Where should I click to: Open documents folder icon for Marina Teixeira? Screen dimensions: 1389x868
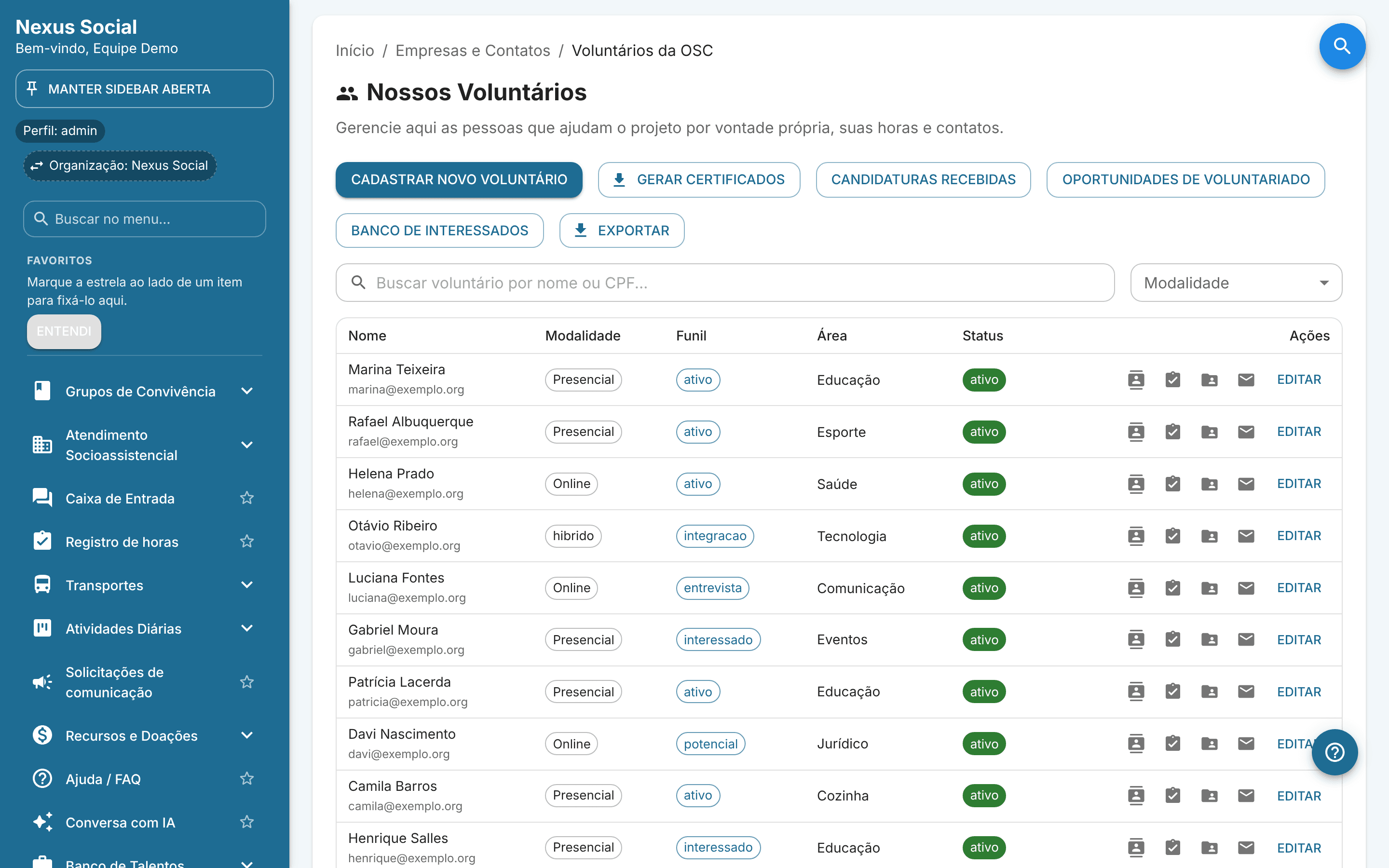[1210, 380]
